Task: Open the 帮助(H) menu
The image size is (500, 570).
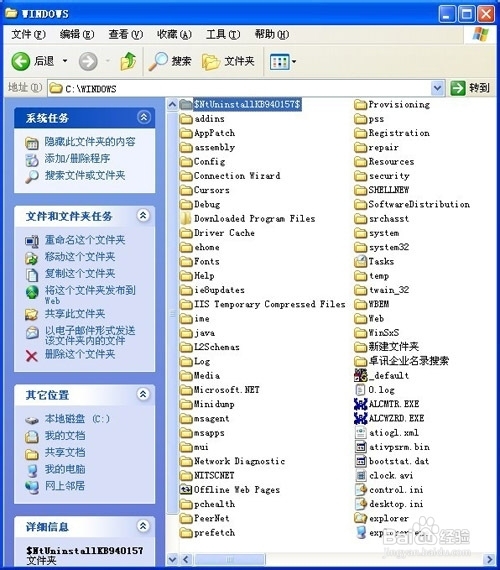Action: [272, 35]
